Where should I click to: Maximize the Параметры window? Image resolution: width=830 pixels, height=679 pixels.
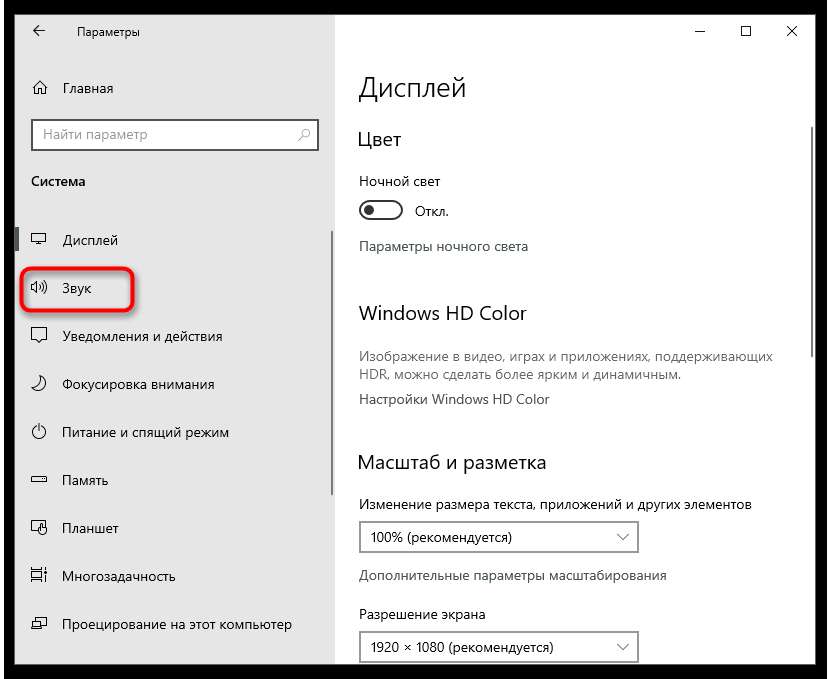pyautogui.click(x=746, y=31)
